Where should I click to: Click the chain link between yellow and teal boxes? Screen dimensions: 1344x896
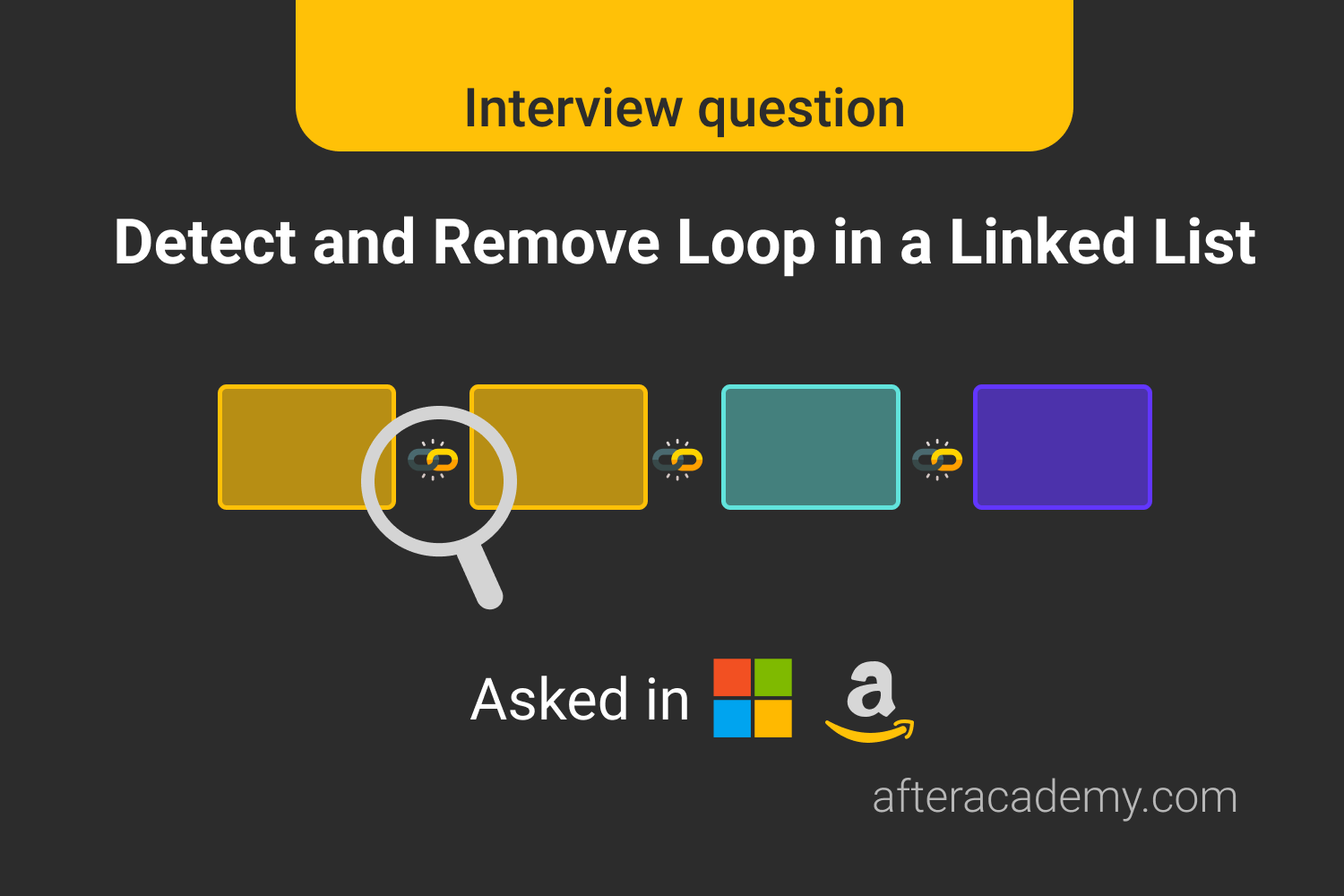coord(677,460)
